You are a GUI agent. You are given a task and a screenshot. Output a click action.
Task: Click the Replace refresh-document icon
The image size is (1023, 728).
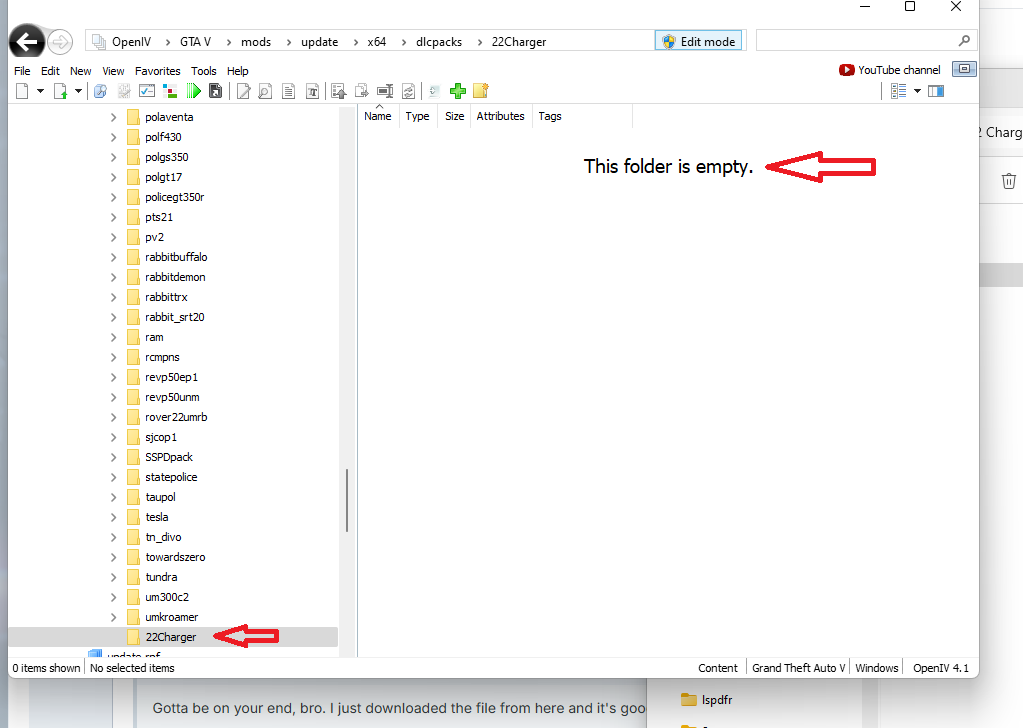pyautogui.click(x=408, y=91)
